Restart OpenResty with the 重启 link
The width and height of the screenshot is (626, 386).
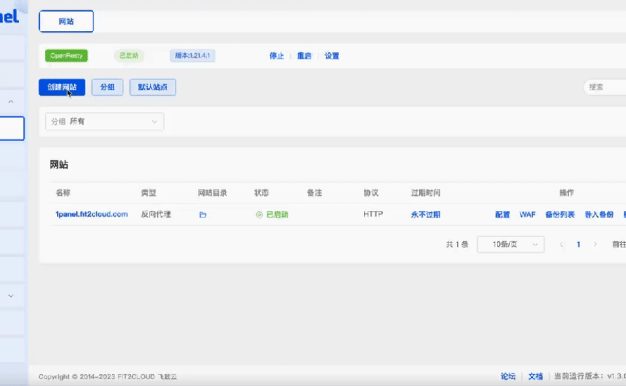tap(304, 56)
